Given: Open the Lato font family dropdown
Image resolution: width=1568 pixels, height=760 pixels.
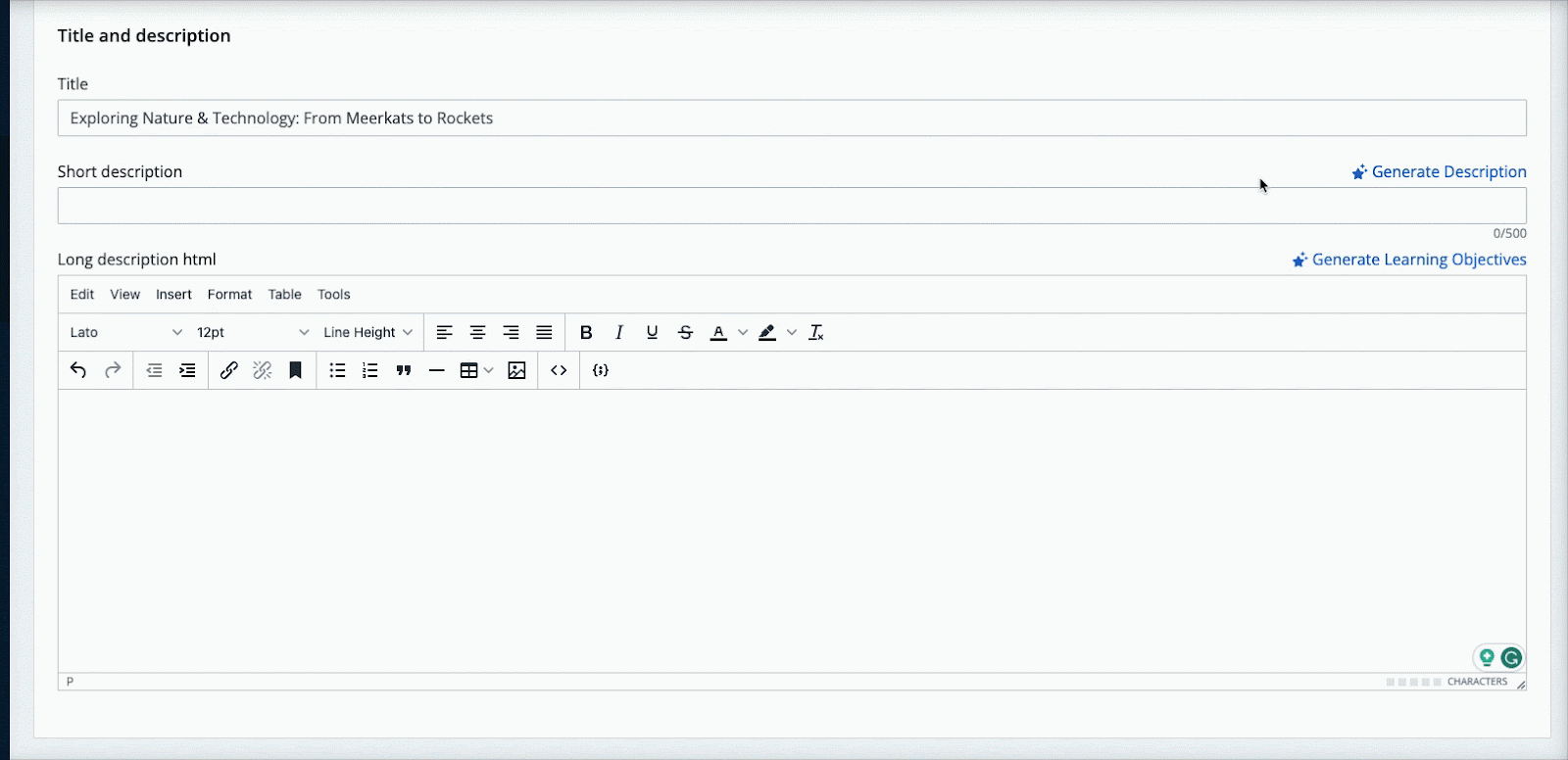Looking at the screenshot, I should [125, 332].
